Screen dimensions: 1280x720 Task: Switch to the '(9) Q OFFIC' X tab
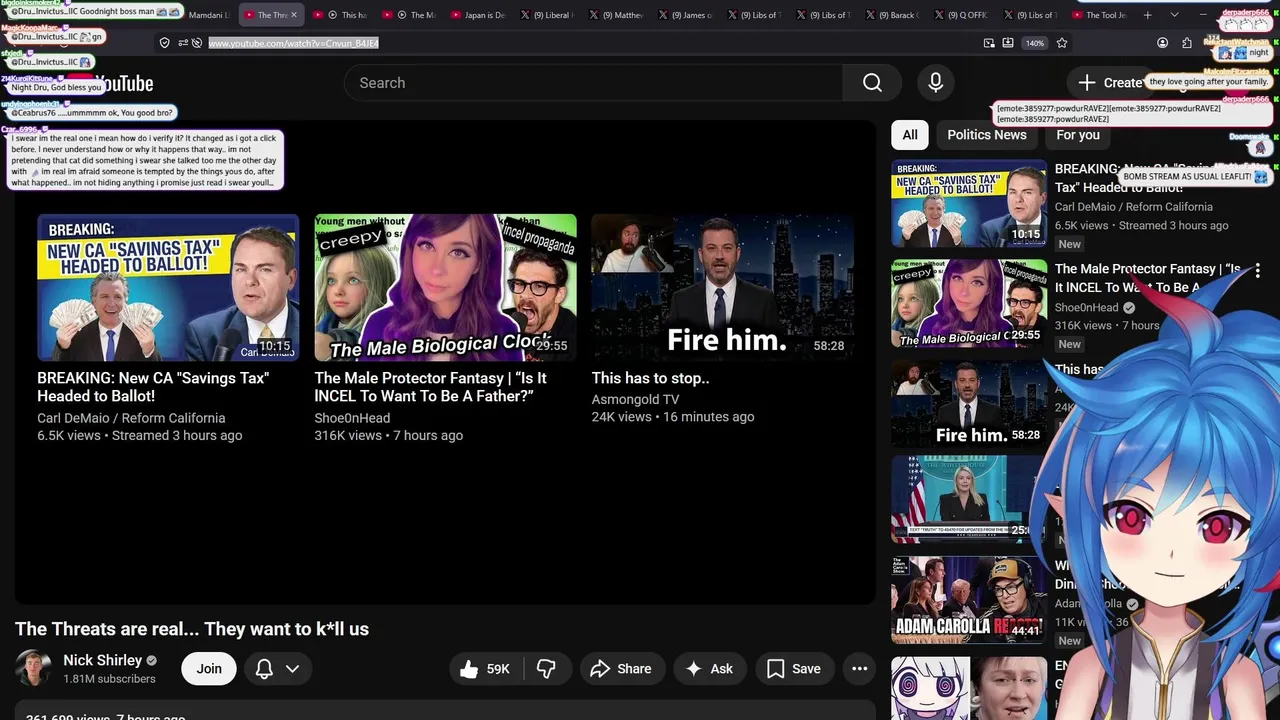click(x=960, y=15)
